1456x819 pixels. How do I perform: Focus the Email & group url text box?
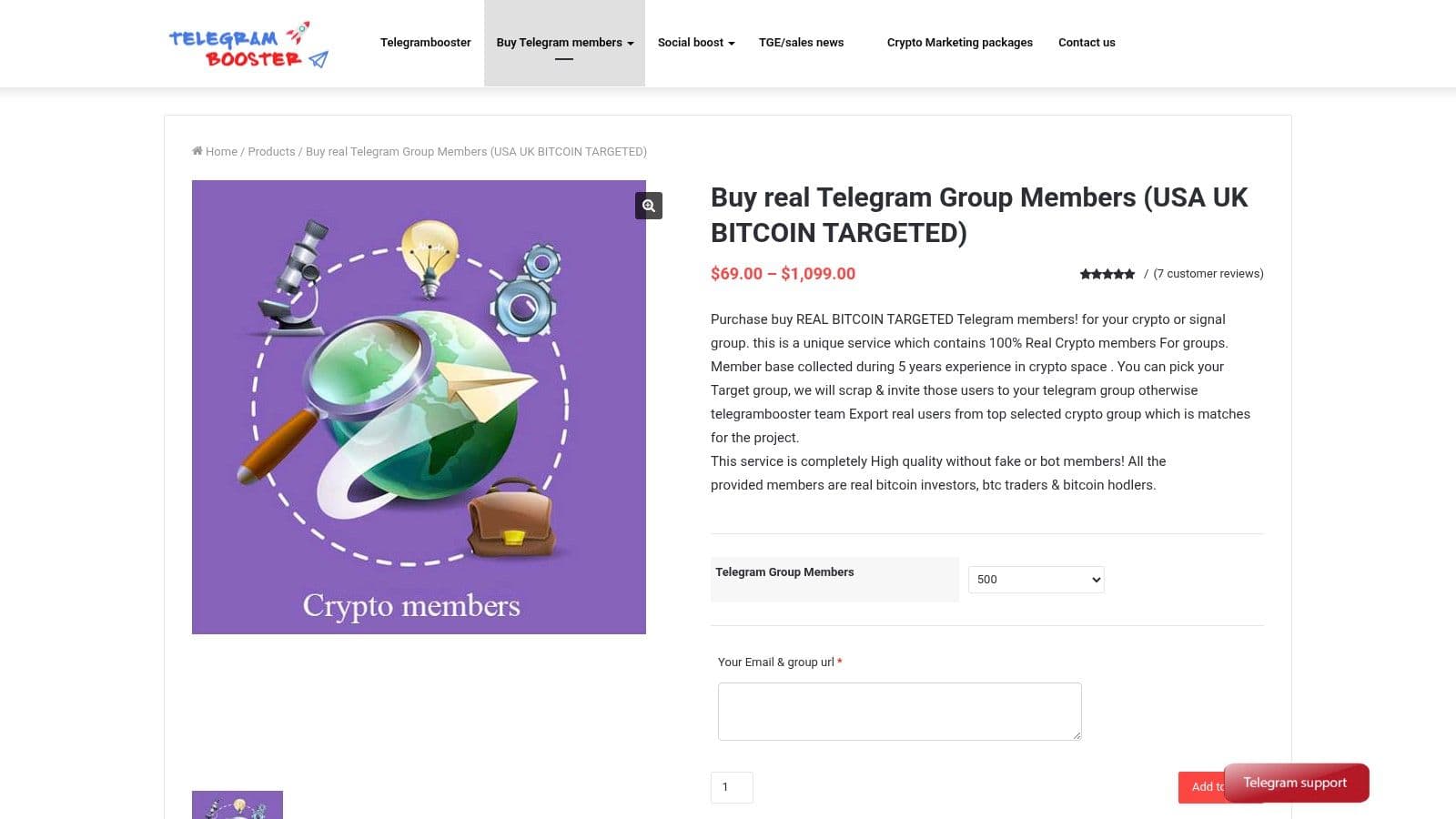[x=899, y=711]
